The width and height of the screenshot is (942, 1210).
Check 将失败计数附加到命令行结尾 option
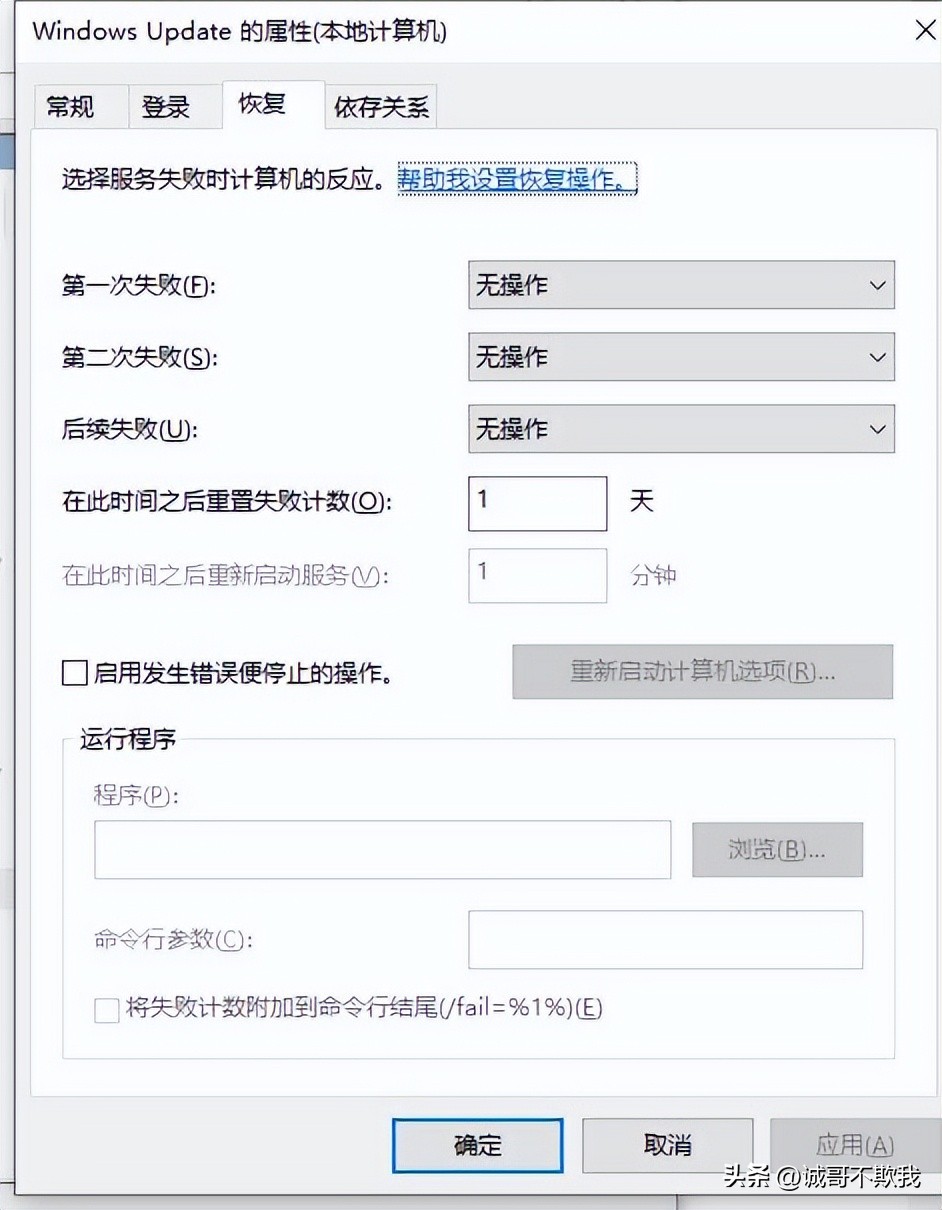click(106, 1010)
